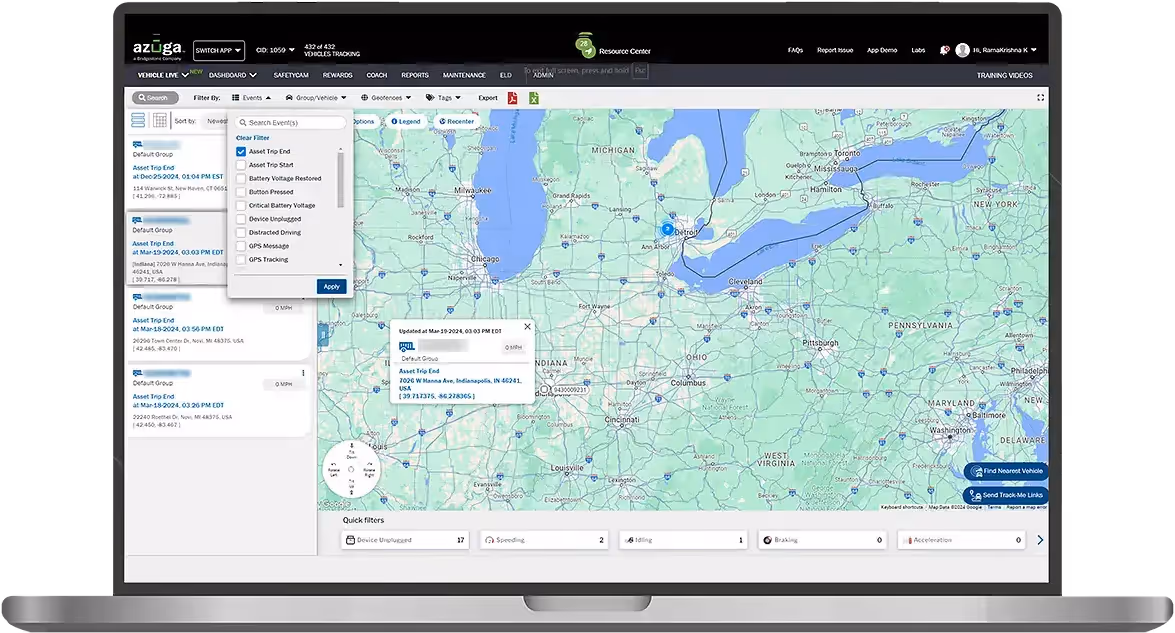Click events list scrollbar

[340, 180]
